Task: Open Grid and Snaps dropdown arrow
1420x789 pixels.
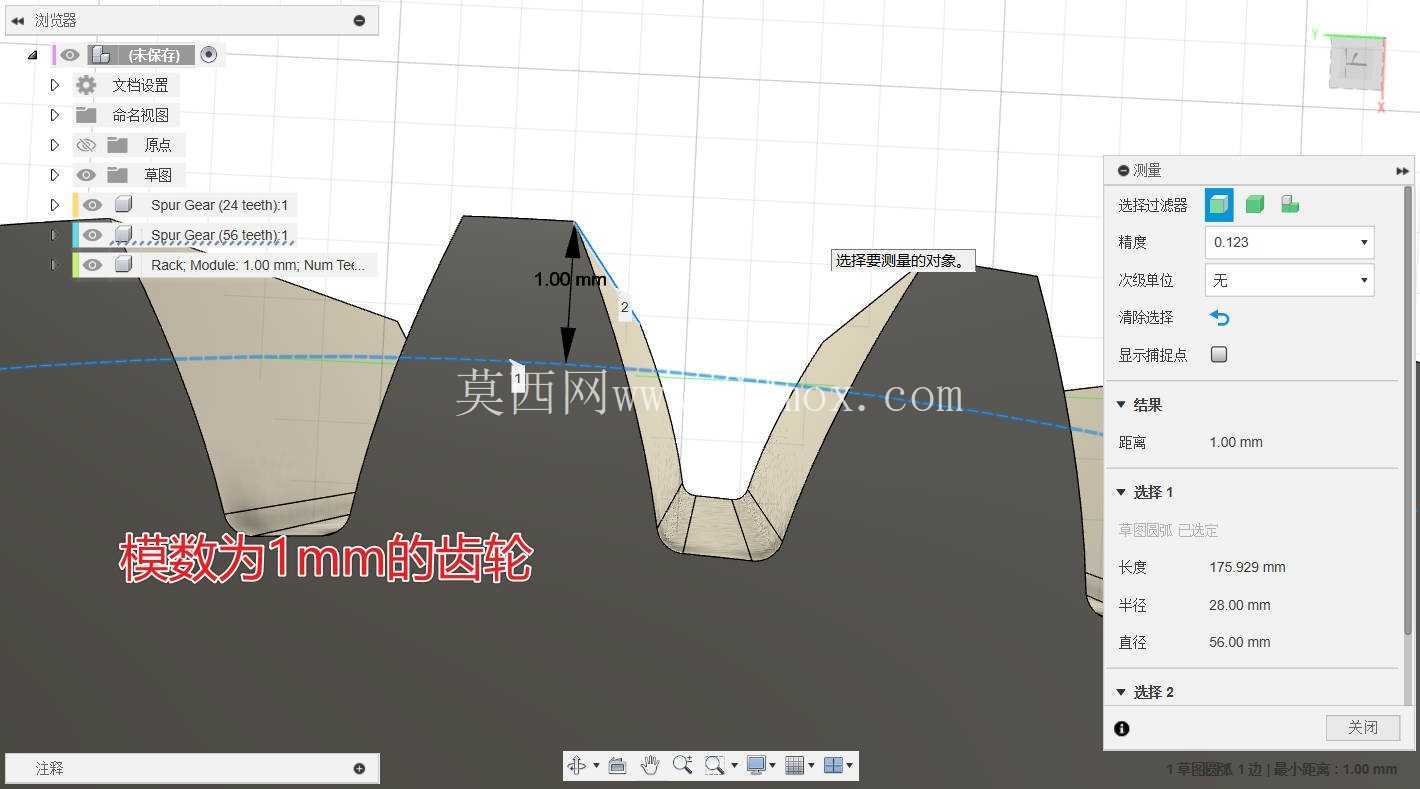Action: (812, 766)
